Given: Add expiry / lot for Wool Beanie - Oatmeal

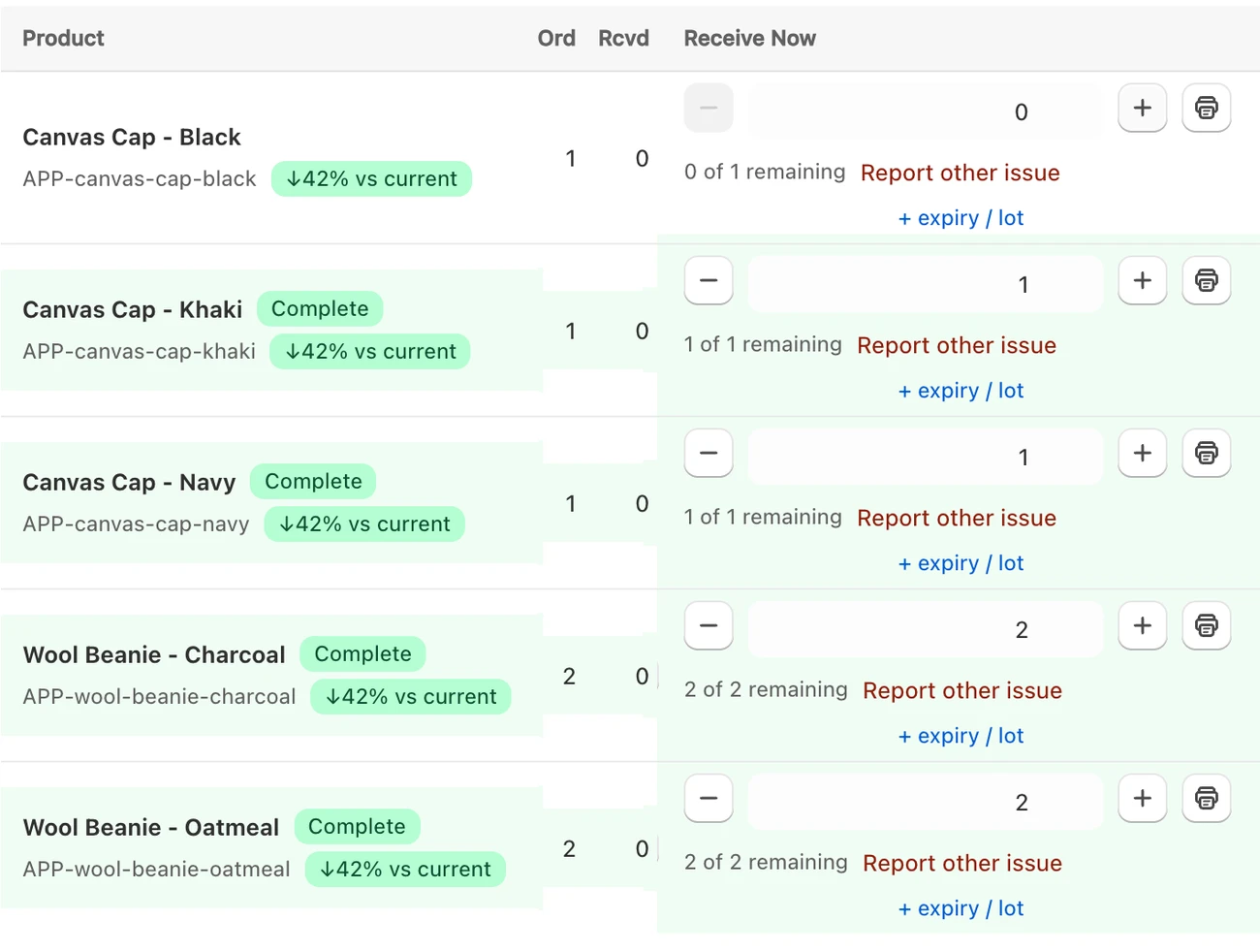Looking at the screenshot, I should pyautogui.click(x=961, y=908).
